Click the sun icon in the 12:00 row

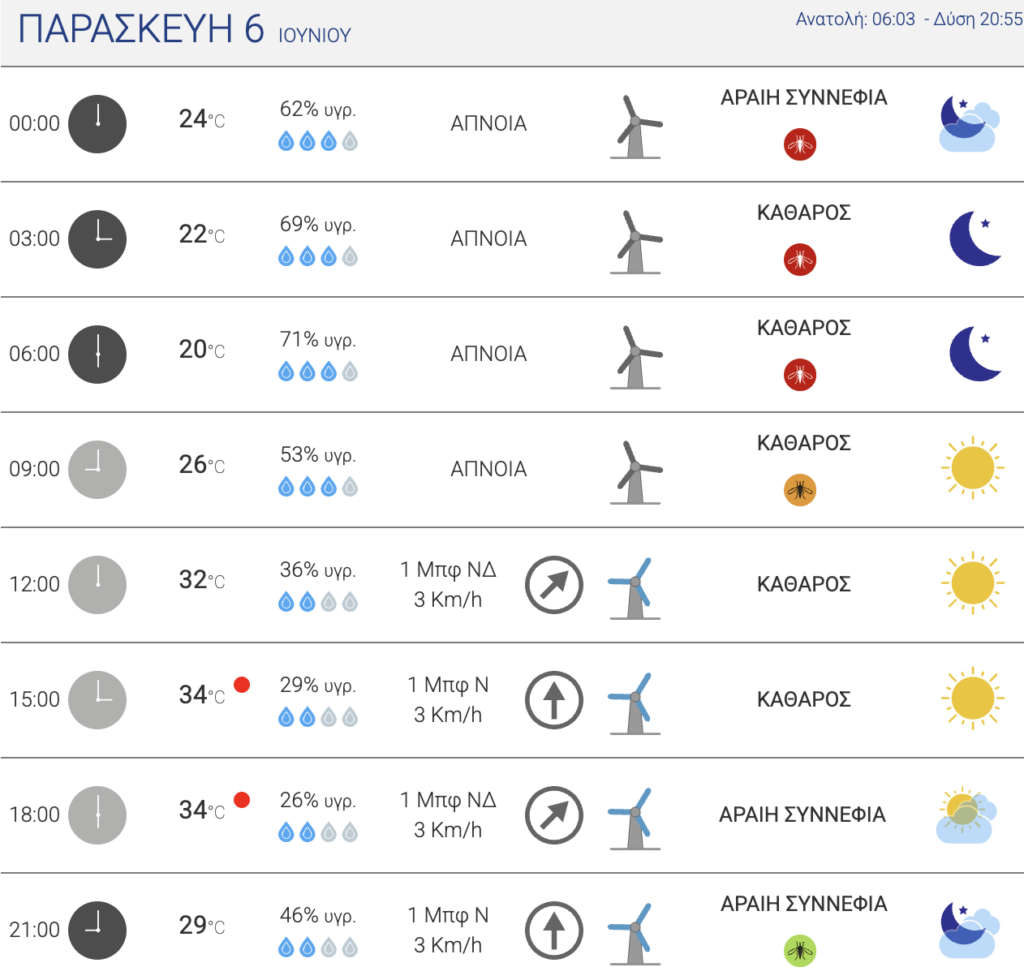(x=972, y=583)
